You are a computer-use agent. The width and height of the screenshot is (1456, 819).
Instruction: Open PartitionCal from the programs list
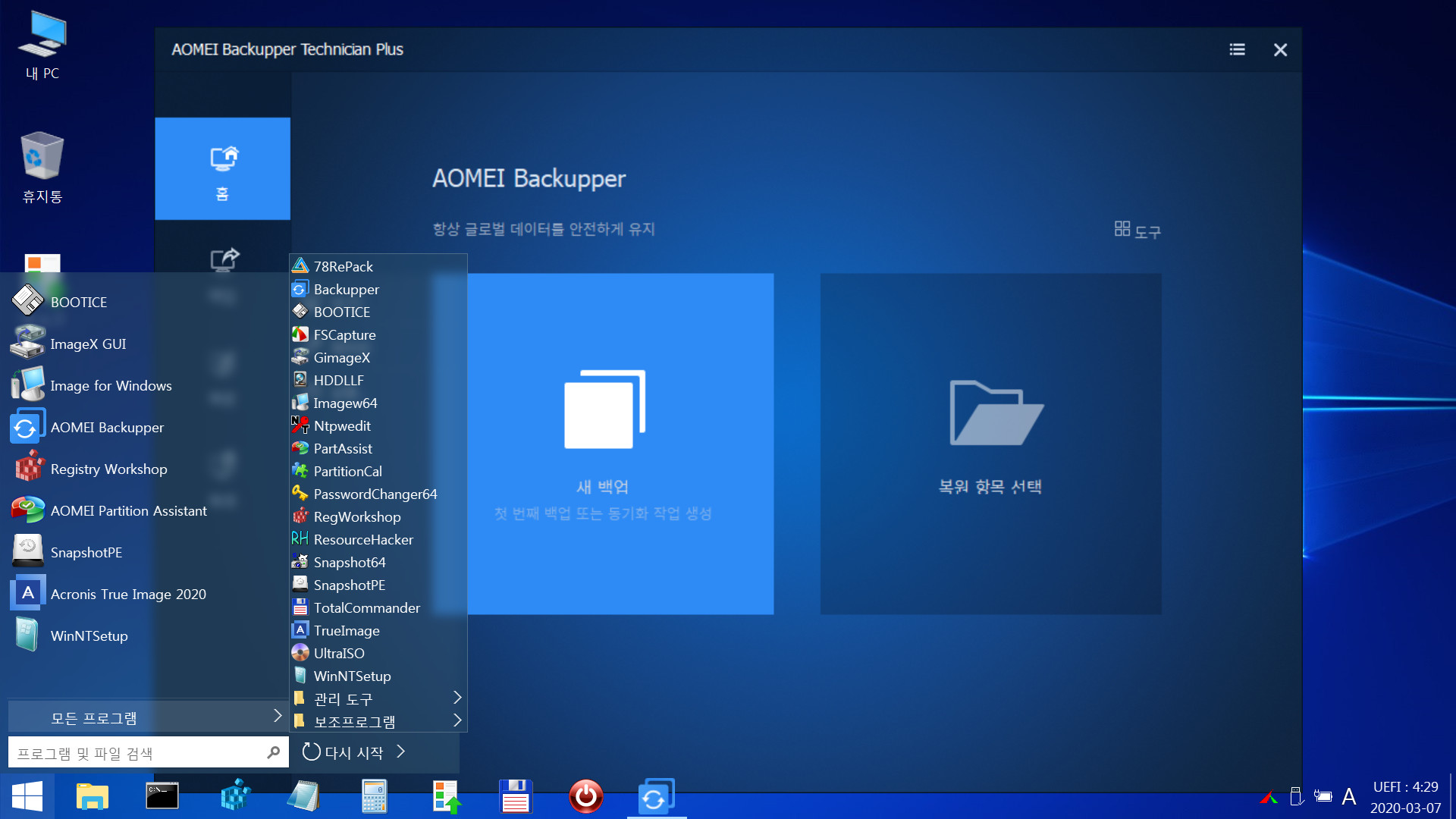click(x=378, y=471)
